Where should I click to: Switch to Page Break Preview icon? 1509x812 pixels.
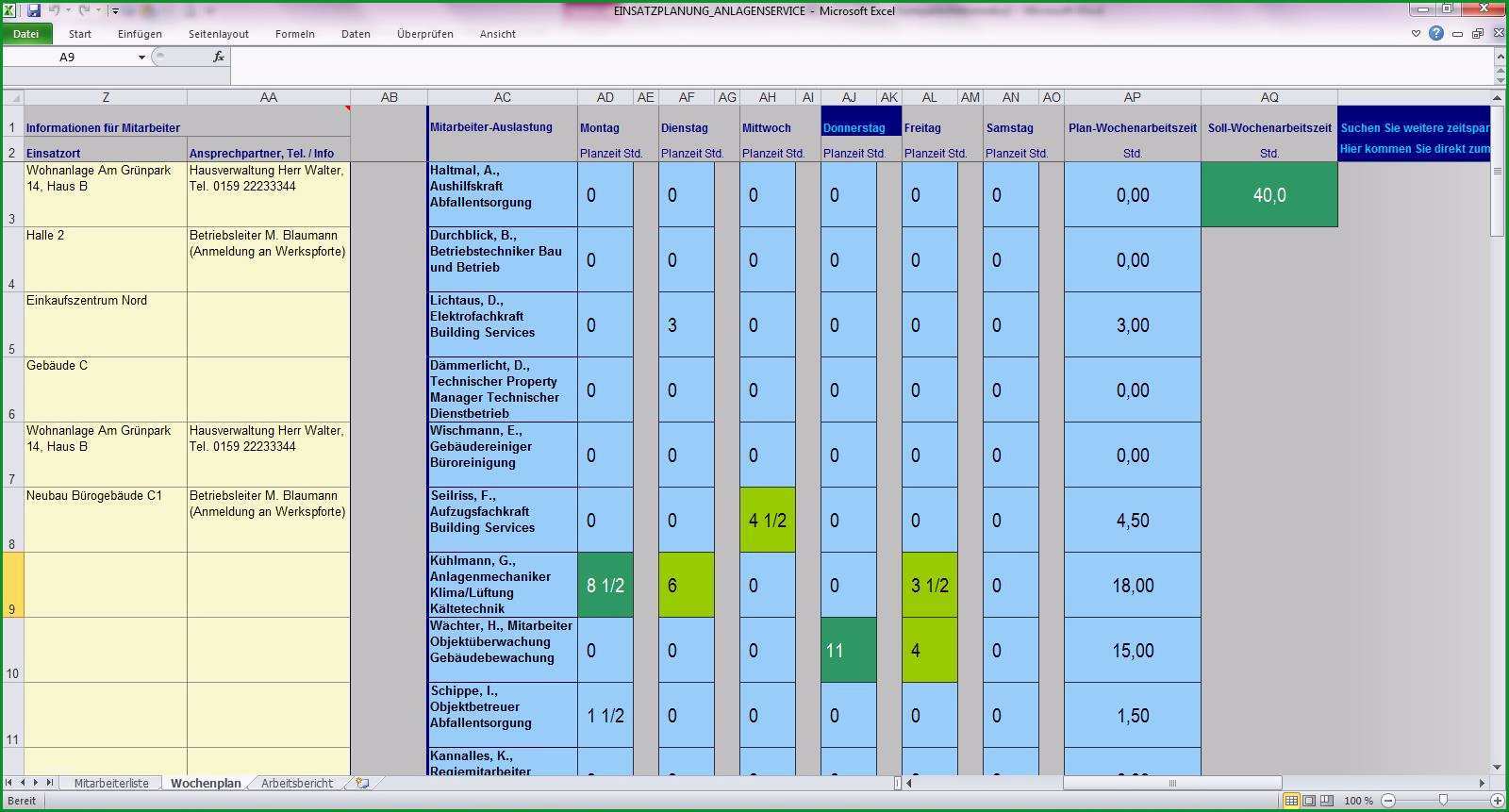click(1327, 801)
